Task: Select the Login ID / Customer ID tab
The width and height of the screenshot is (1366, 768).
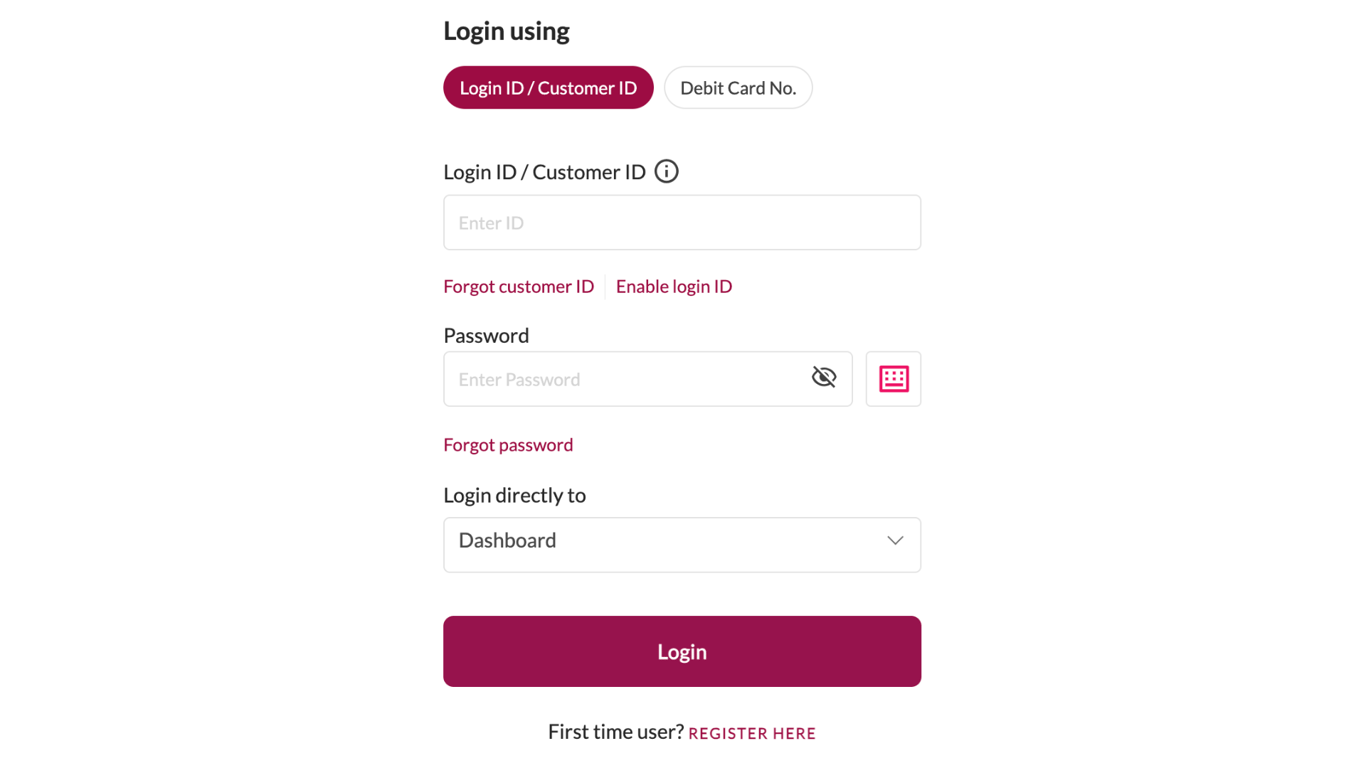Action: (x=548, y=88)
